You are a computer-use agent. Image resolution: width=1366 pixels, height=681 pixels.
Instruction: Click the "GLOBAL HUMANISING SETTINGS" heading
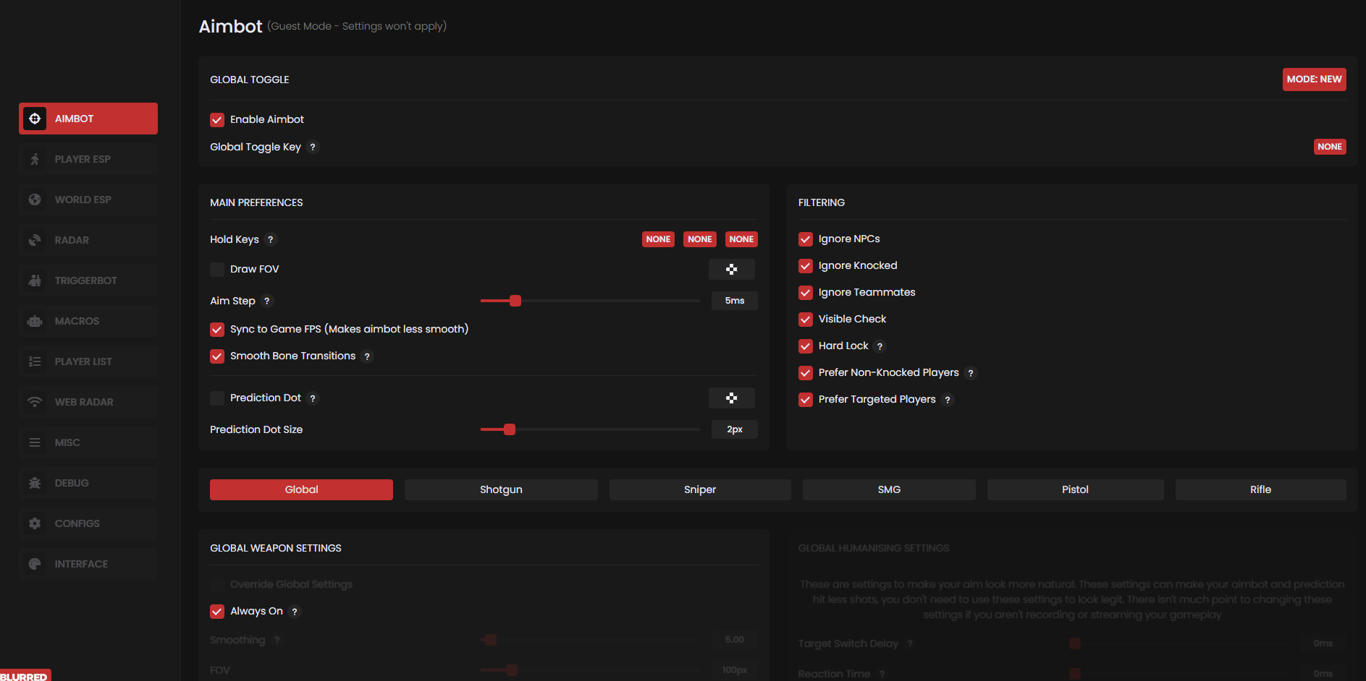[874, 548]
